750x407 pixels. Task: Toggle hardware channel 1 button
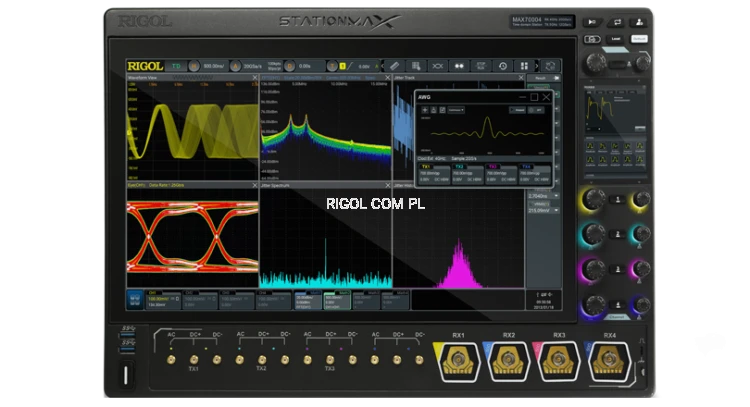coord(618,199)
